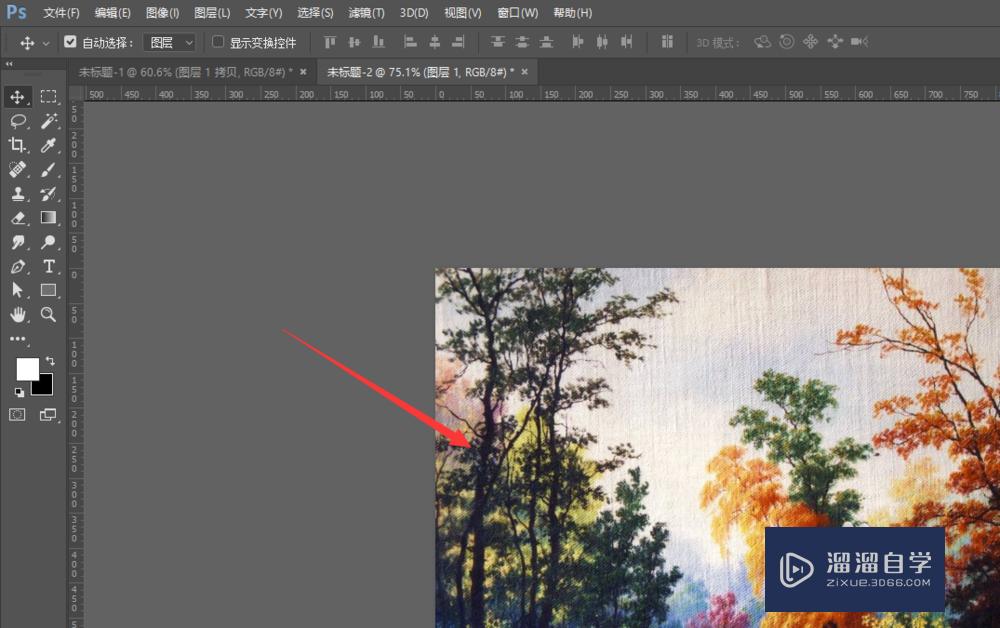Close the 未标题-1 document tab
The width and height of the screenshot is (1000, 628).
click(303, 72)
